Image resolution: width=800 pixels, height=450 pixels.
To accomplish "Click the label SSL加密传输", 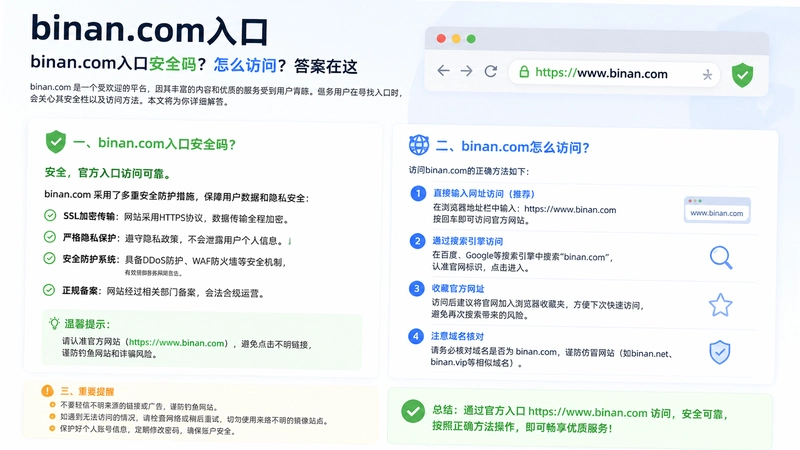I will pos(89,216).
